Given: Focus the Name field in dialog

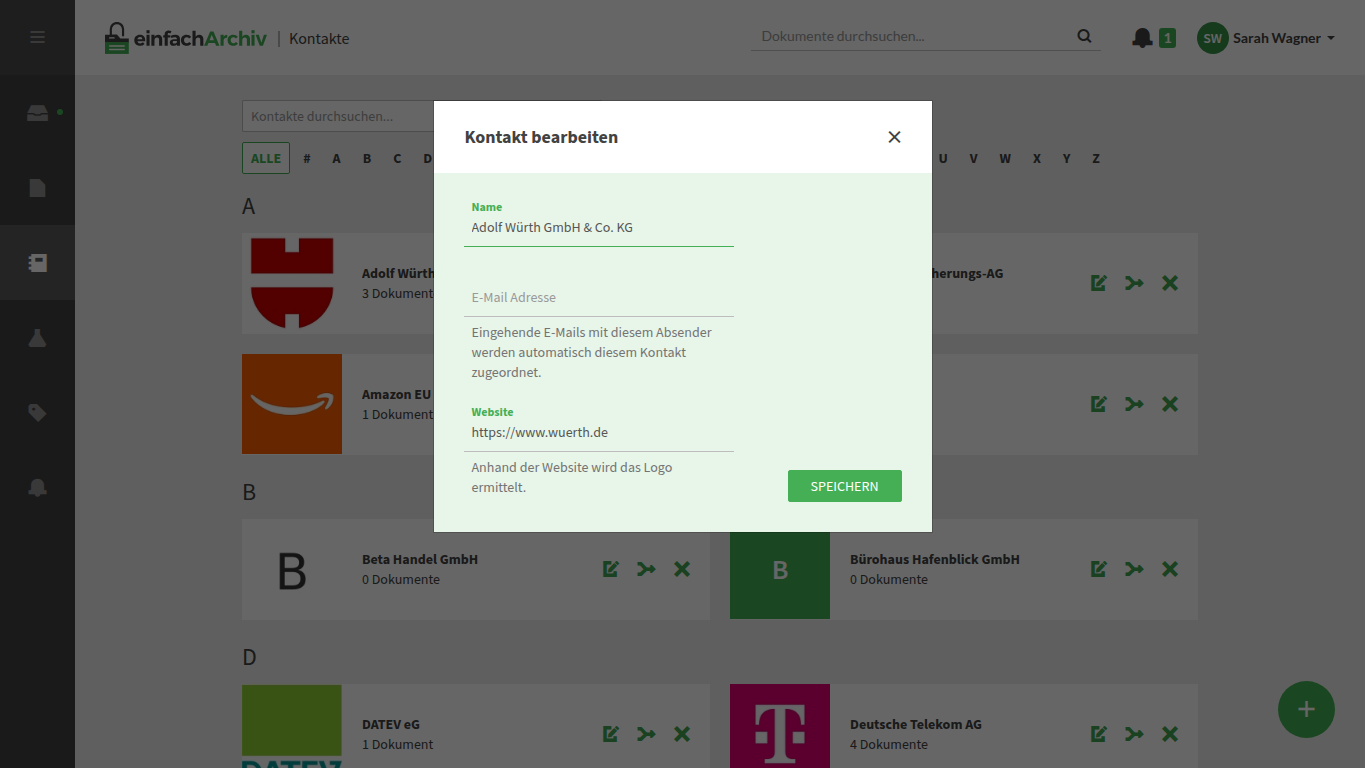Looking at the screenshot, I should (x=599, y=228).
